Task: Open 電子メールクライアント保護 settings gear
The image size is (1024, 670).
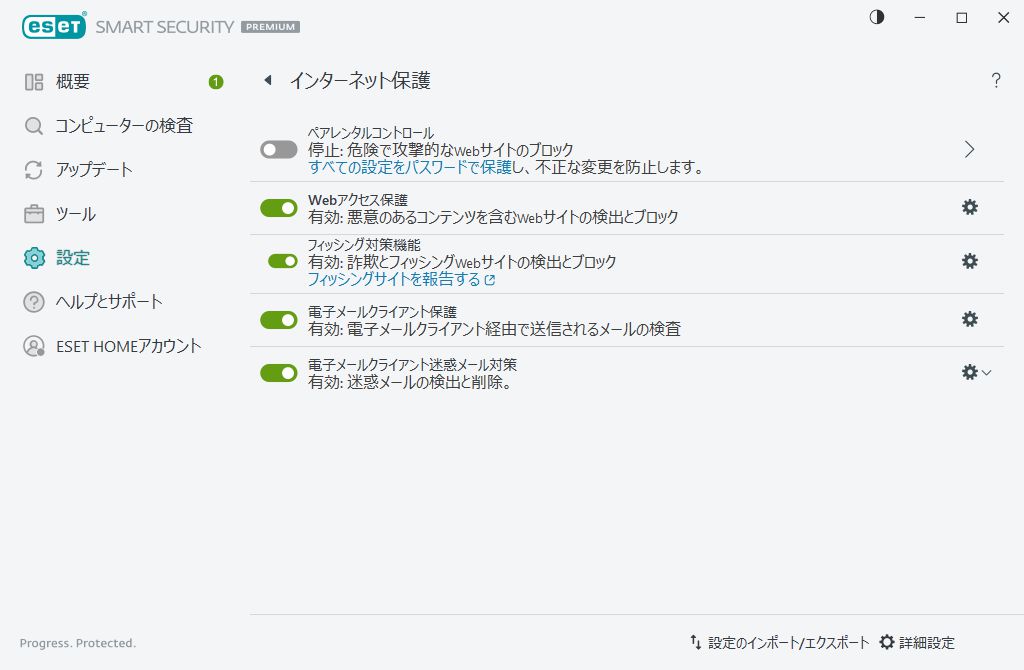Action: pos(968,319)
